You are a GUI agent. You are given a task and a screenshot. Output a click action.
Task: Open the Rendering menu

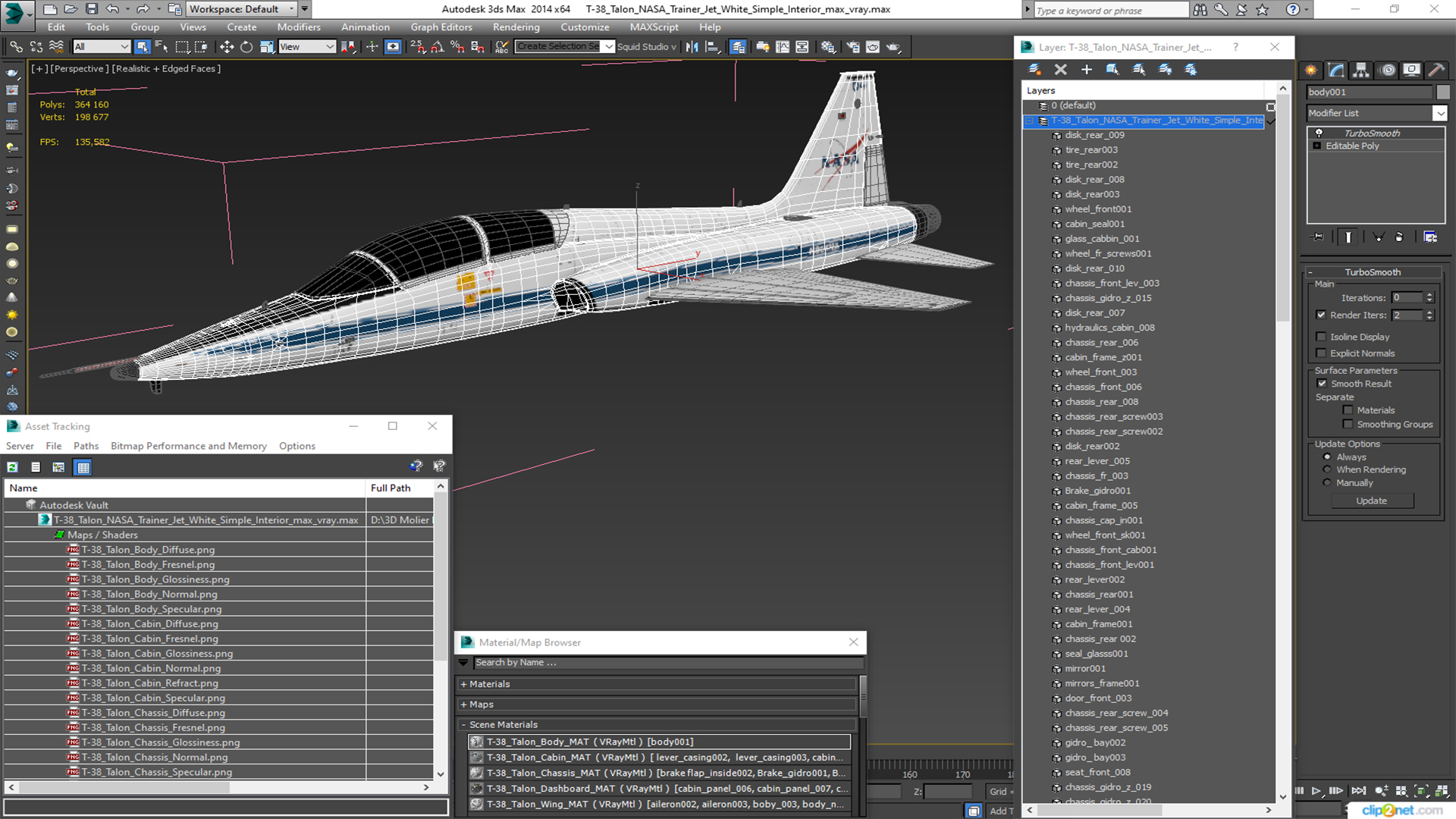click(x=516, y=27)
